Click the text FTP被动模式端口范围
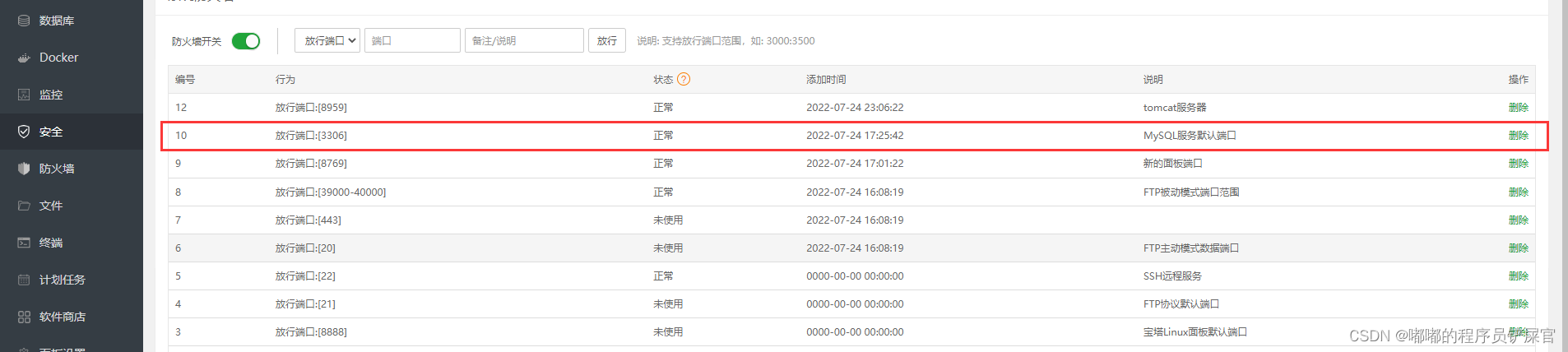This screenshot has height=352, width=1568. pos(1191,192)
